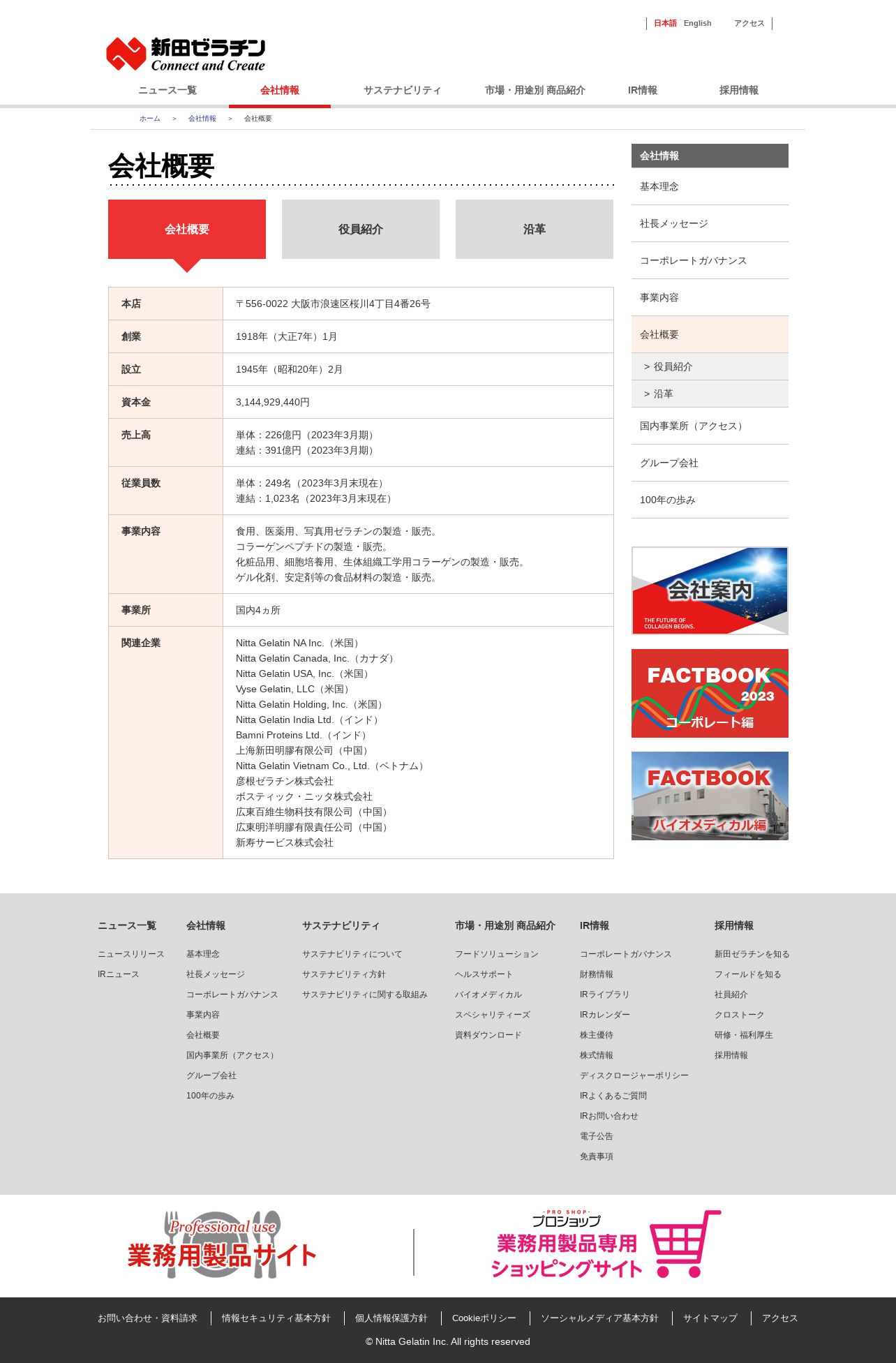Open 個人情報保護方針 in bottom bar
Screen dimensions: 896x1363
[391, 1318]
